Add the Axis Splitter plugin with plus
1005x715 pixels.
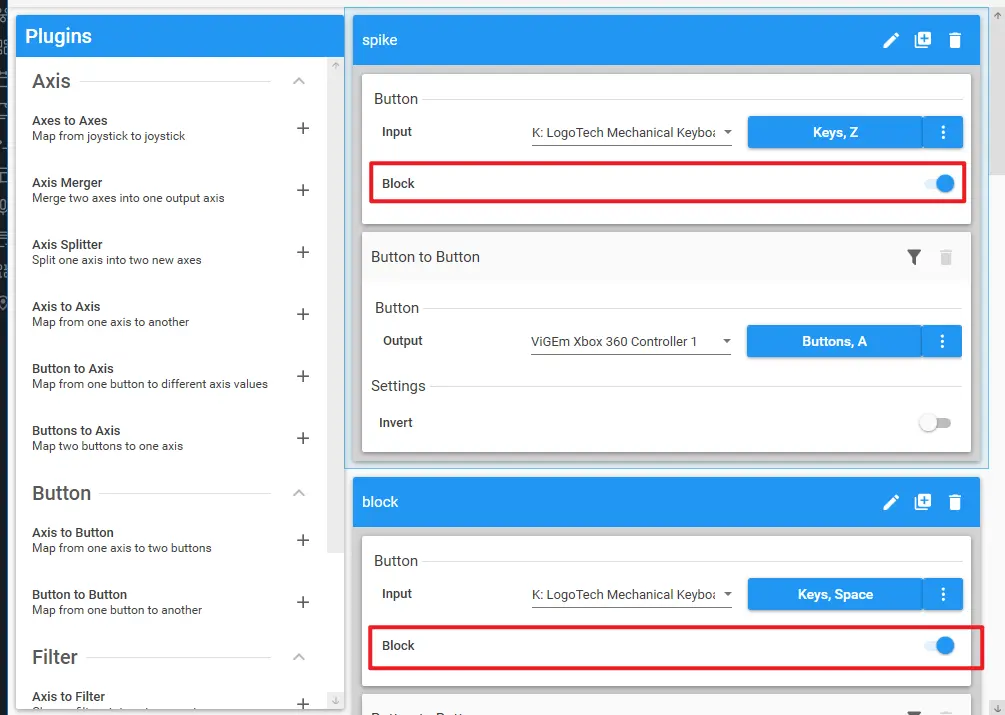pos(303,252)
